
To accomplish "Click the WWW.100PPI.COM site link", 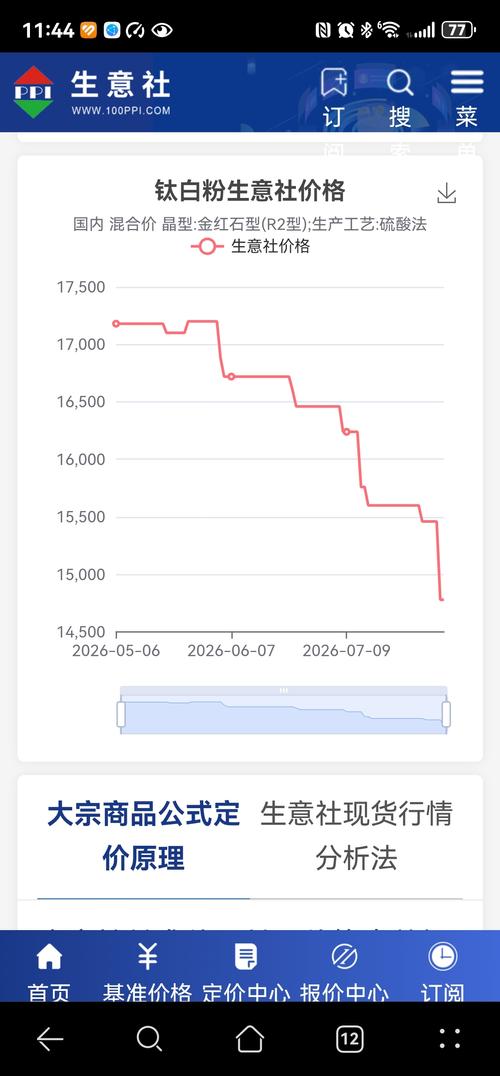I will tap(121, 110).
